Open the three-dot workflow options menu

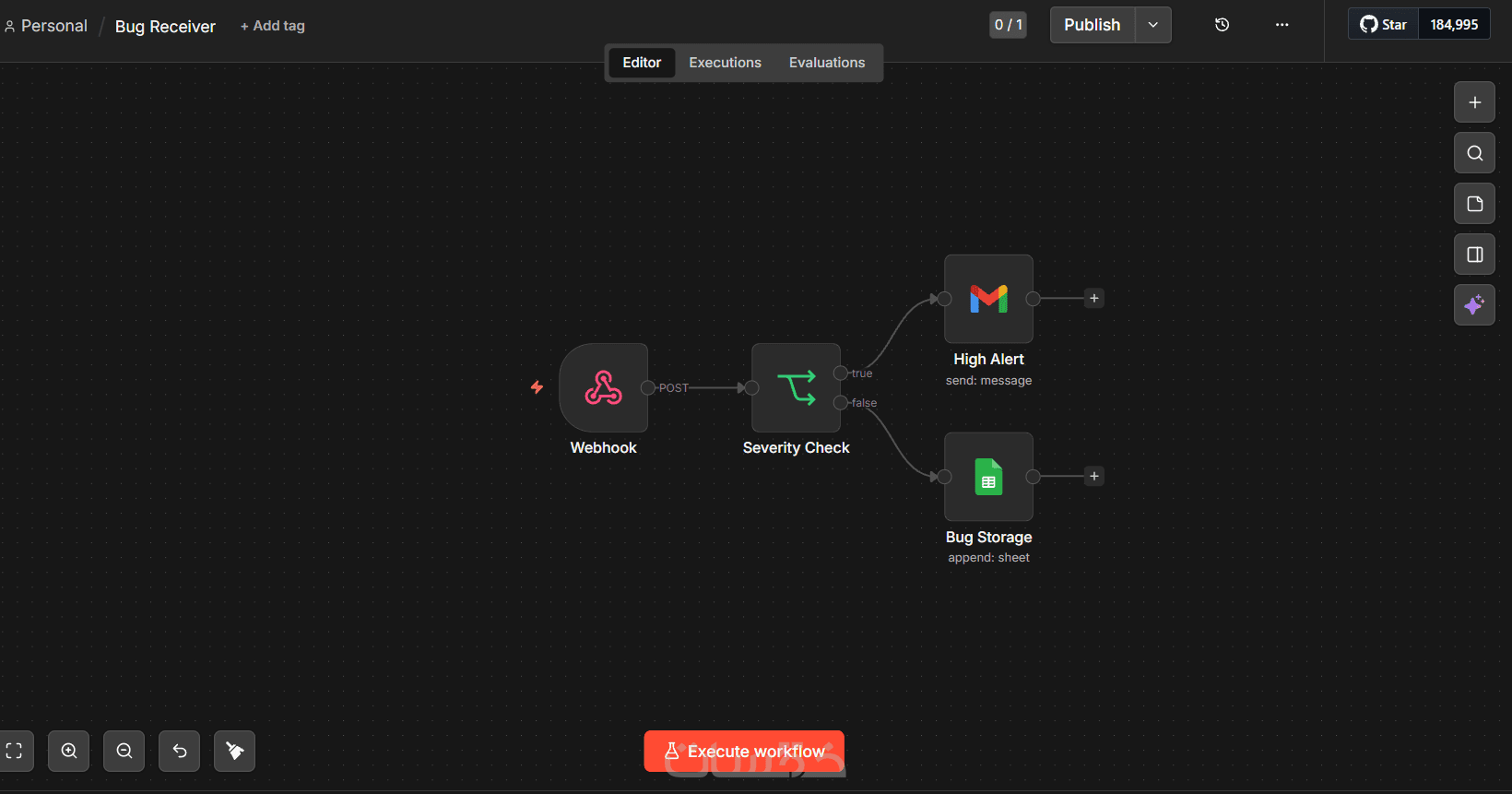1282,25
